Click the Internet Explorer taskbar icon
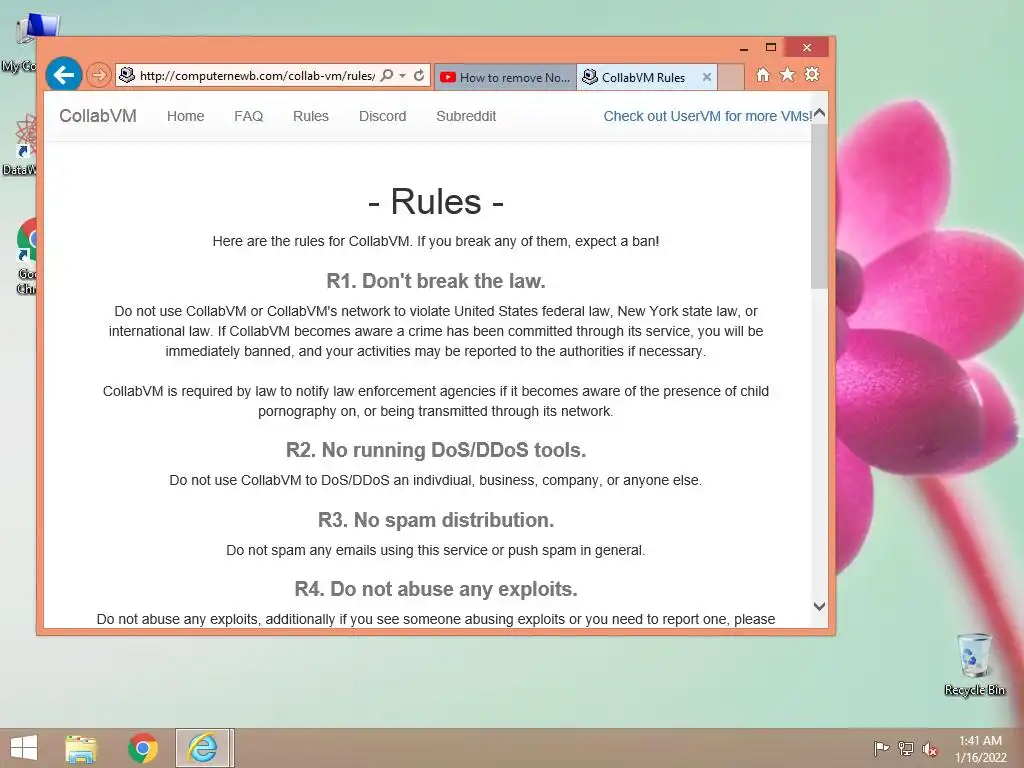 (x=203, y=748)
